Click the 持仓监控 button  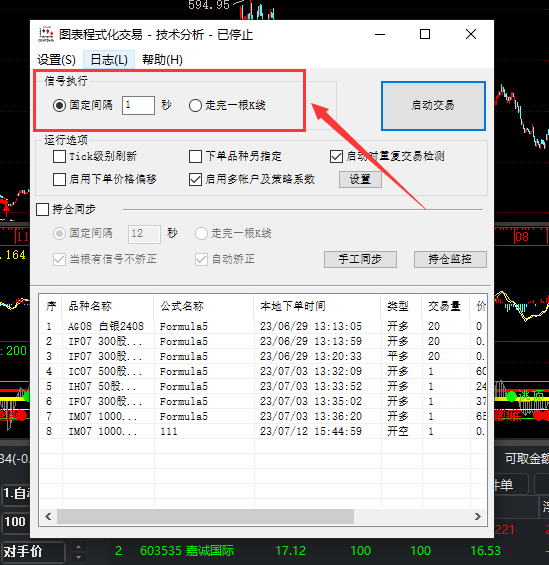(450, 259)
